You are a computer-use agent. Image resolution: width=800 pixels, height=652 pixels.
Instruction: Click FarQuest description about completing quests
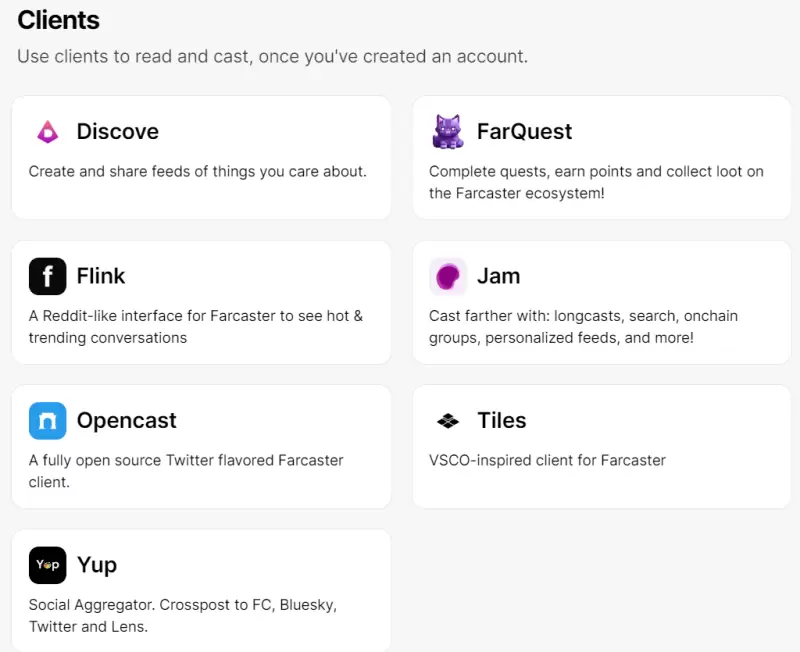pyautogui.click(x=595, y=182)
